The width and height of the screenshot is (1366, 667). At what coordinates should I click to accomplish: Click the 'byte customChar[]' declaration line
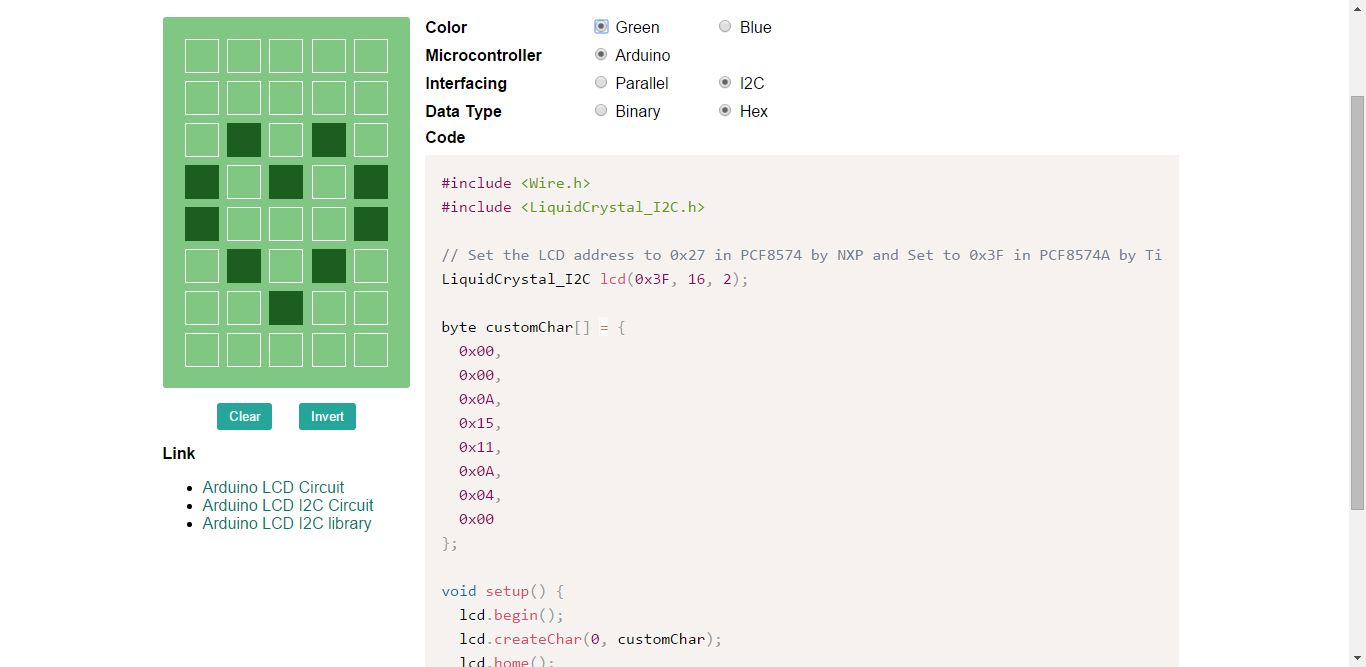tap(534, 327)
